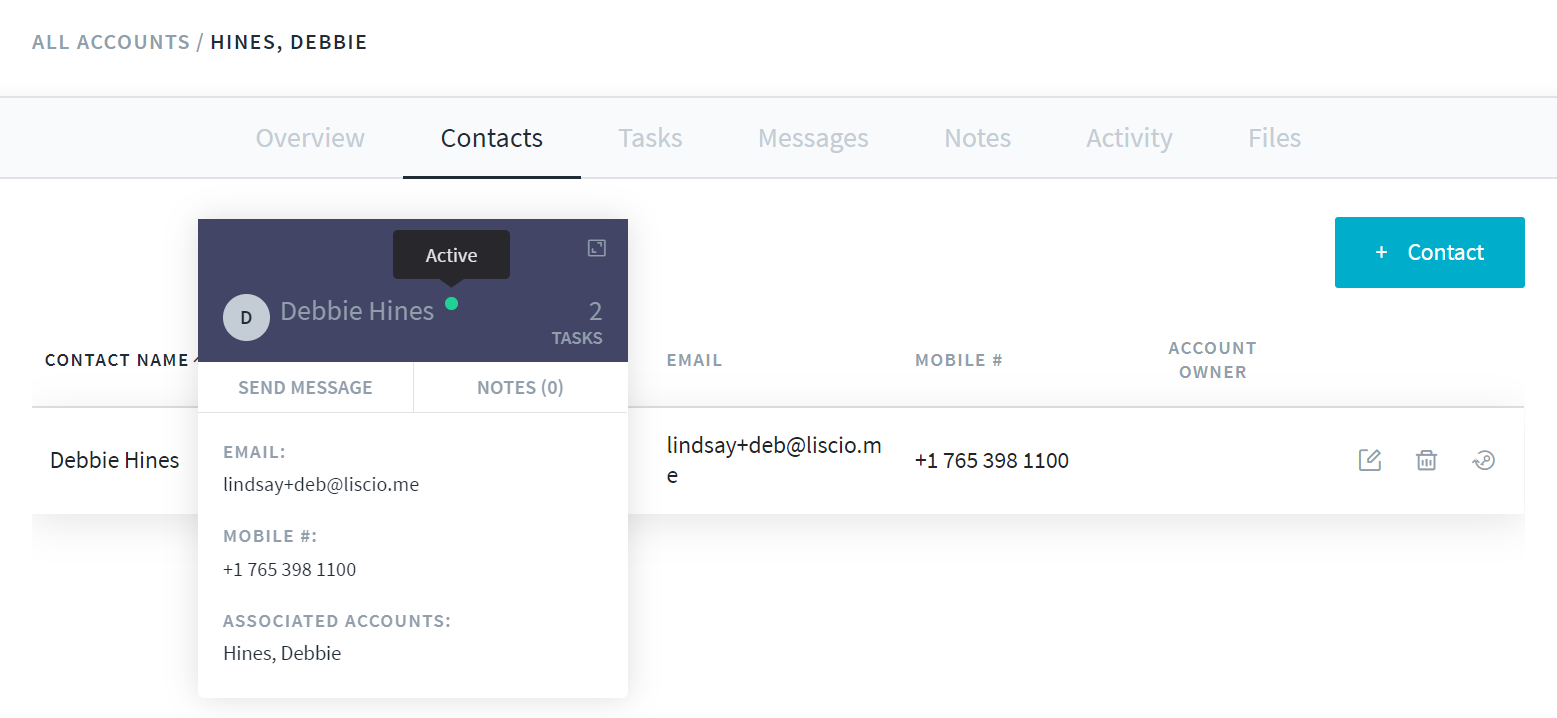The height and width of the screenshot is (718, 1557).
Task: Click the green active status dot
Action: [x=452, y=303]
